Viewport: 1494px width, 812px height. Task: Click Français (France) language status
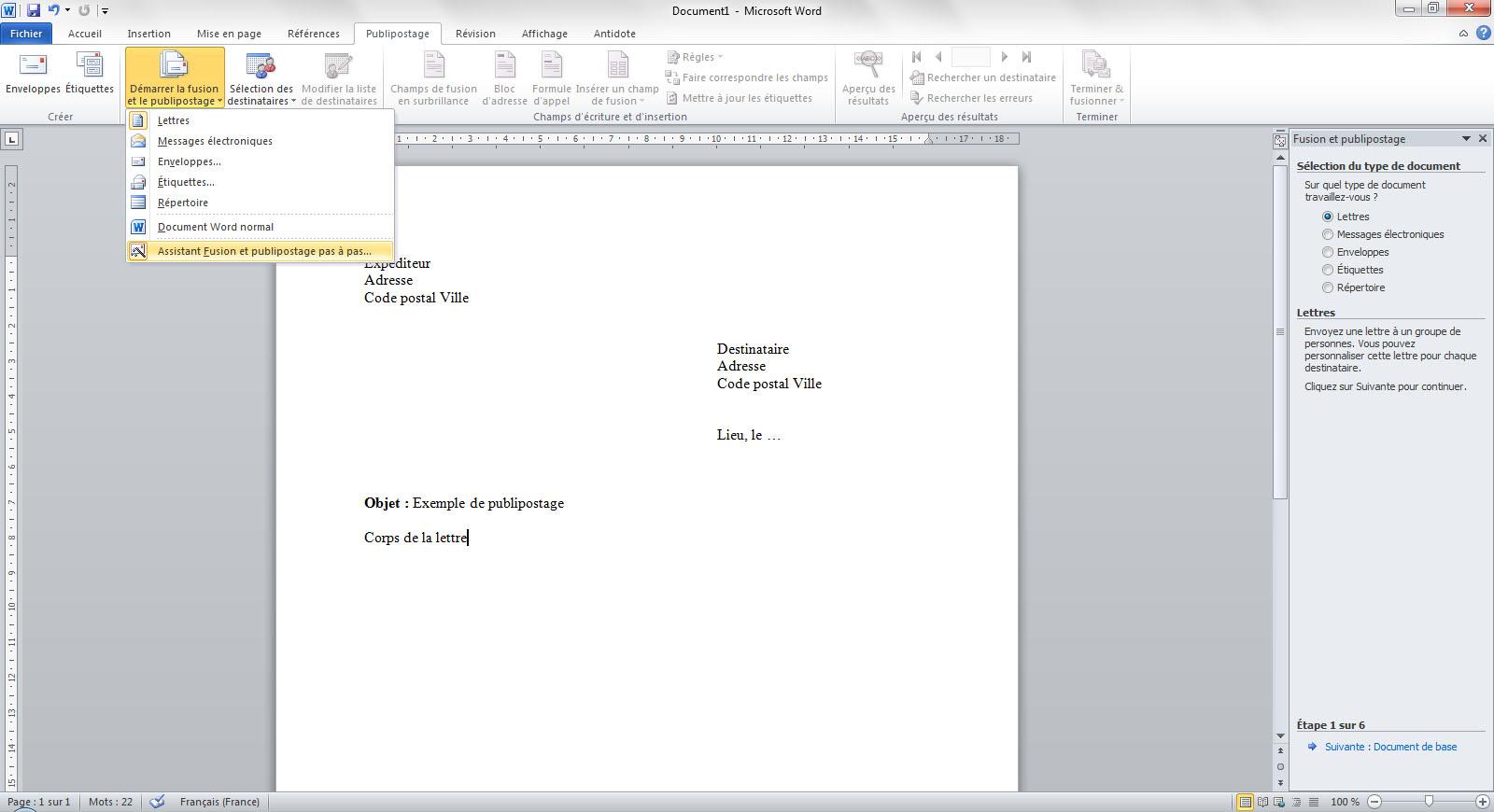point(219,802)
